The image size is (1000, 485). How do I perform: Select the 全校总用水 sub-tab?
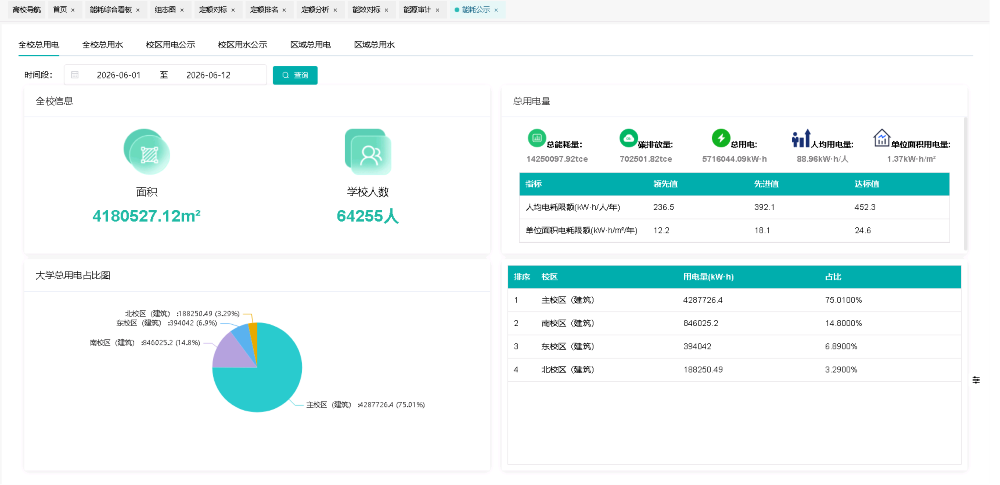tap(103, 45)
